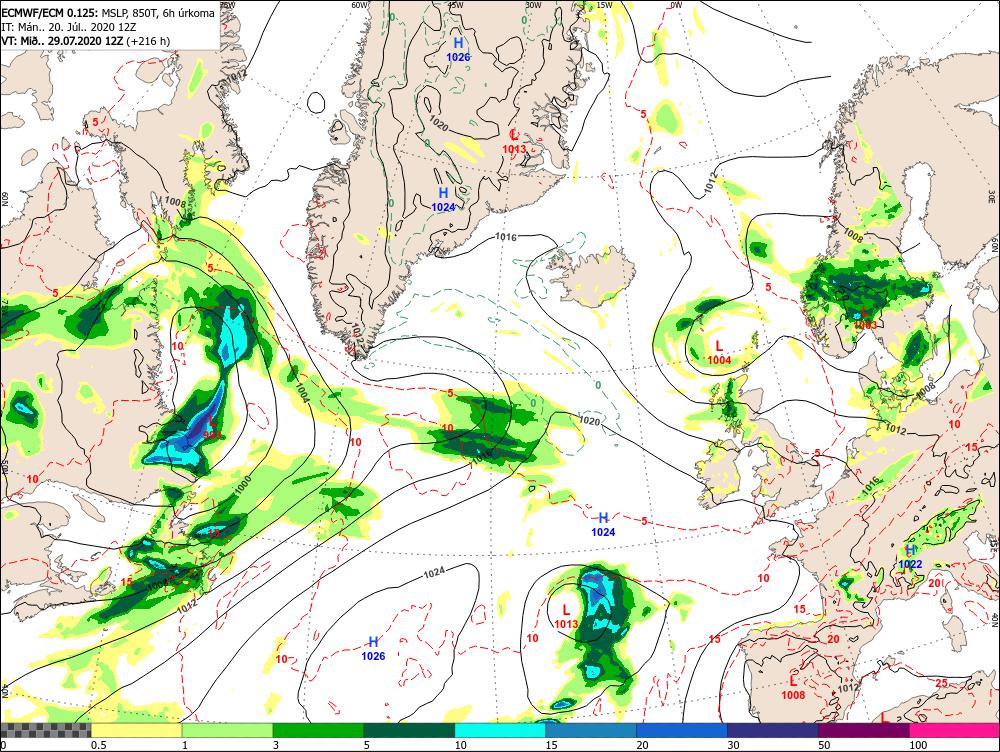The image size is (1000, 752).
Task: Click the H 1022 high over the Alps
Action: pos(910,557)
